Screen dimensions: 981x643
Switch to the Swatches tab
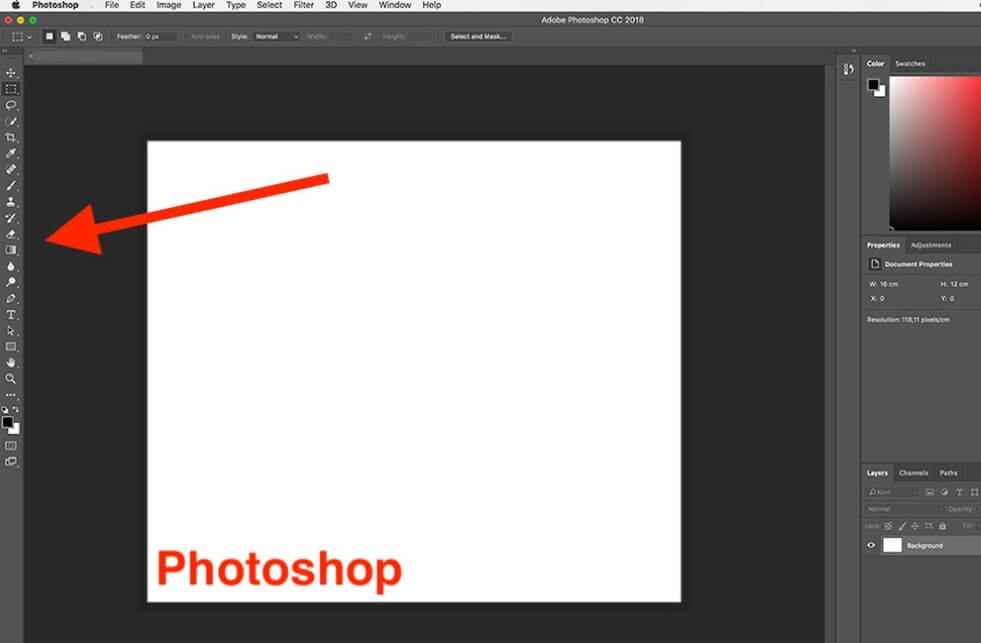[x=910, y=64]
